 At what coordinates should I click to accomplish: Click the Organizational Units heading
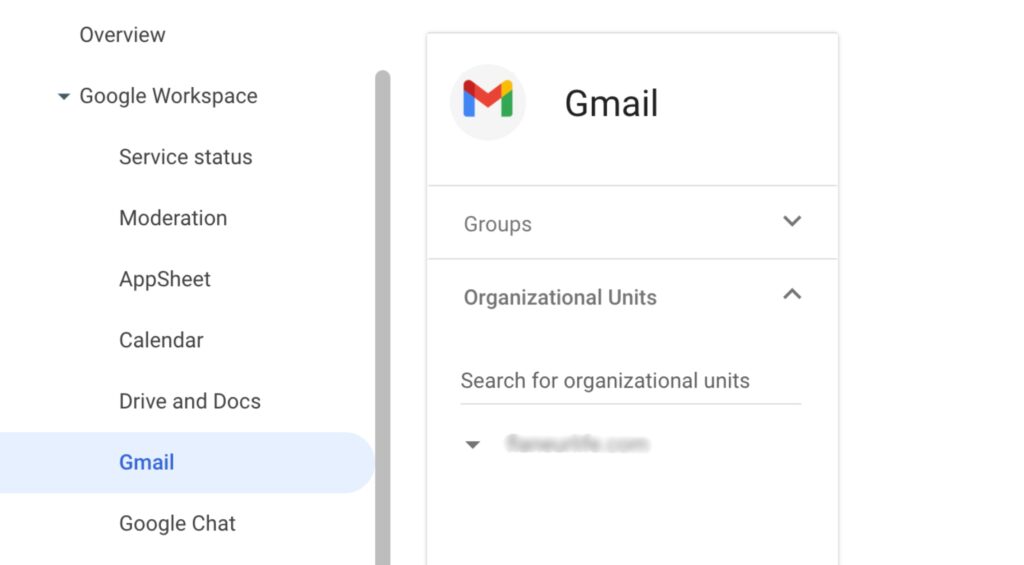click(x=560, y=298)
